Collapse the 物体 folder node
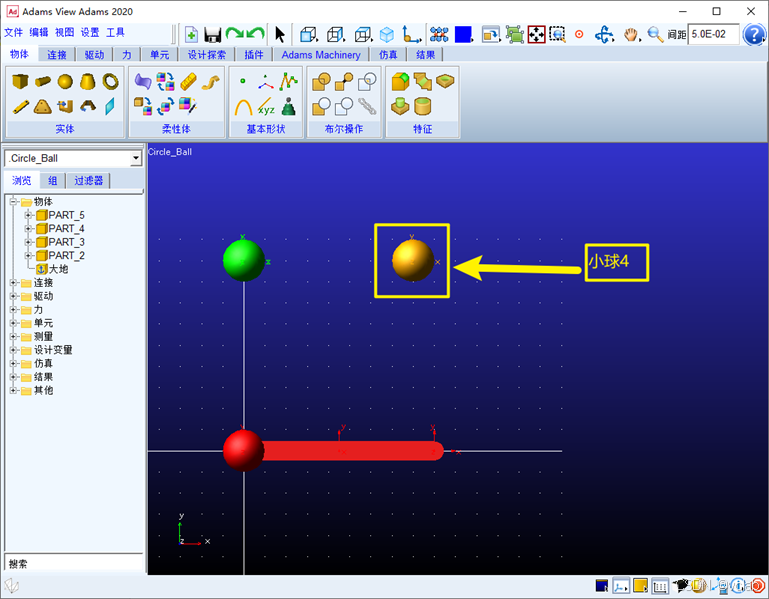Viewport: 769px width, 599px height. coord(13,202)
